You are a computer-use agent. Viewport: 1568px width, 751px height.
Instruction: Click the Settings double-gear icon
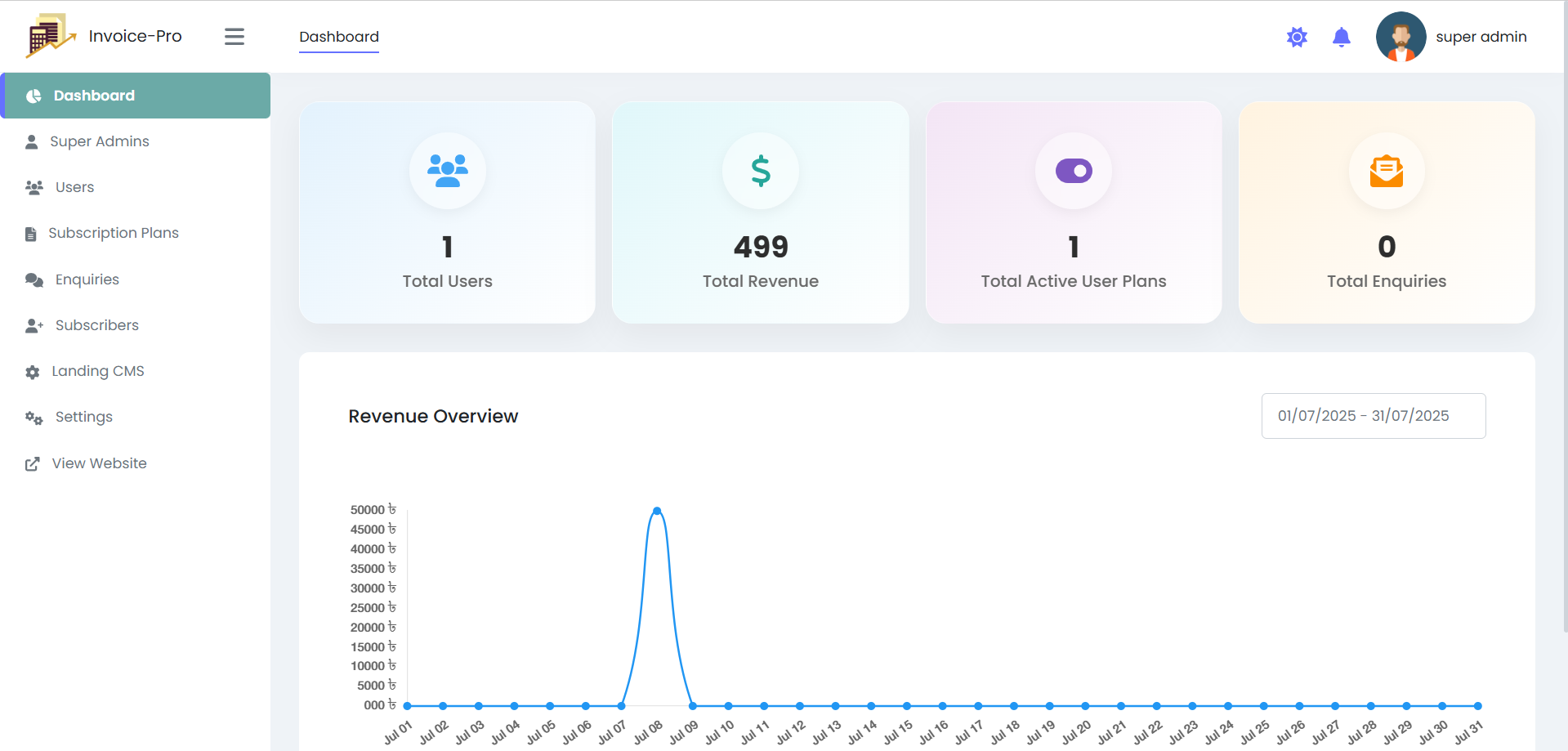tap(34, 418)
